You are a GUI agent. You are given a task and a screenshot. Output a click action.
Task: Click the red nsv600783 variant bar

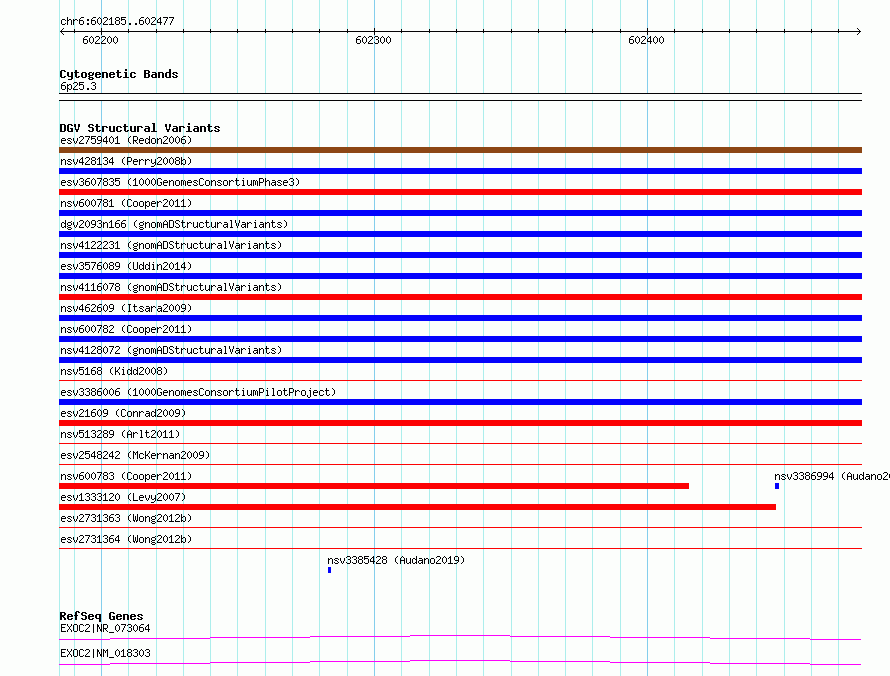(x=374, y=486)
